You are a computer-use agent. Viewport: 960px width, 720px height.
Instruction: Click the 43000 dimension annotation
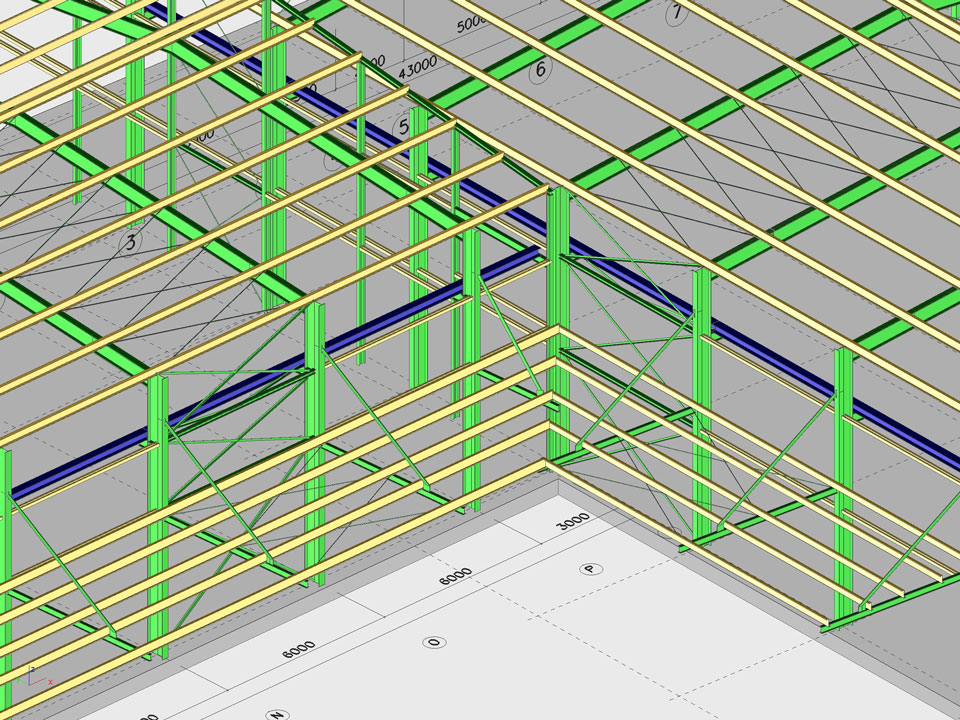point(419,72)
